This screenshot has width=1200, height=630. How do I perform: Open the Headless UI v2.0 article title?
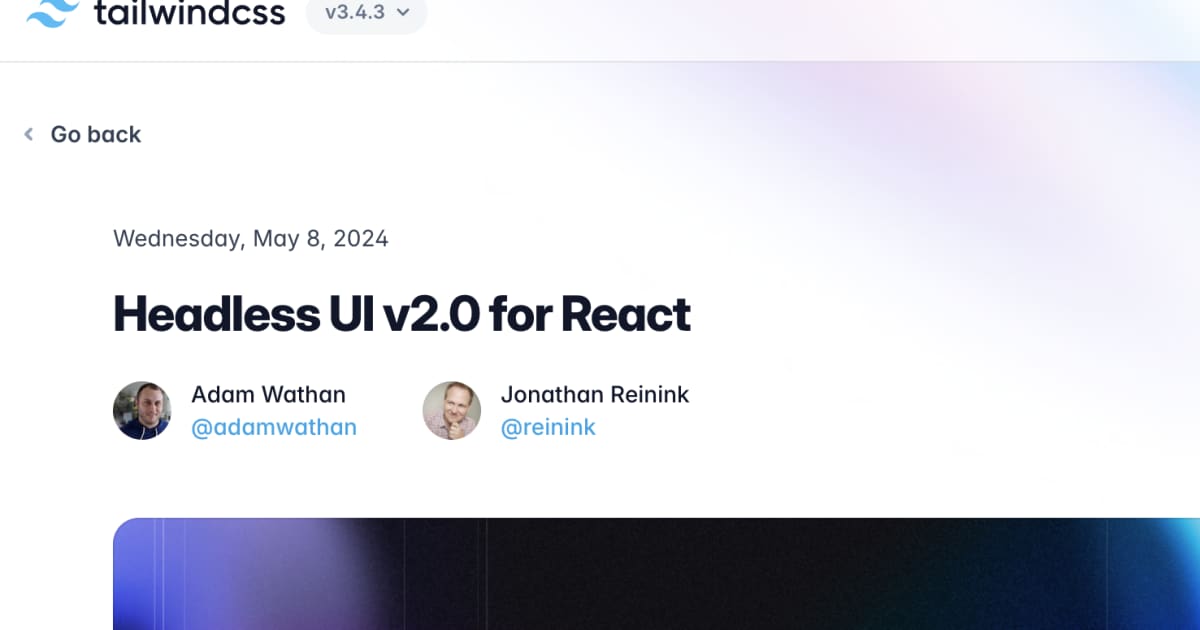coord(402,314)
